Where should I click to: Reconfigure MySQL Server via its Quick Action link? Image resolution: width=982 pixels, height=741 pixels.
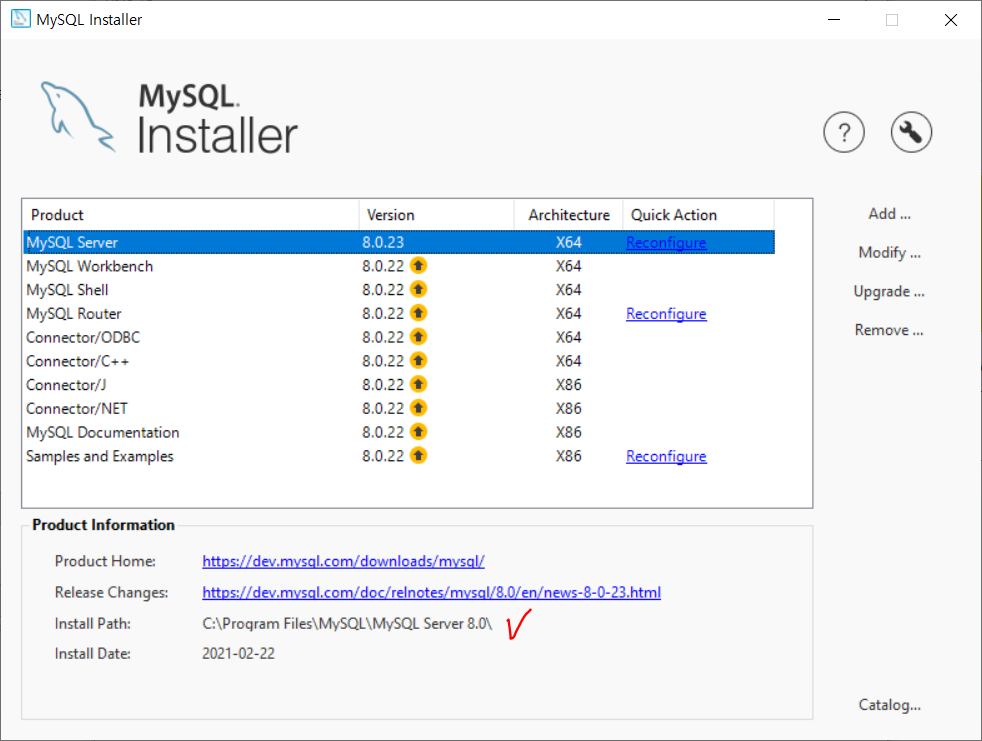pyautogui.click(x=666, y=242)
